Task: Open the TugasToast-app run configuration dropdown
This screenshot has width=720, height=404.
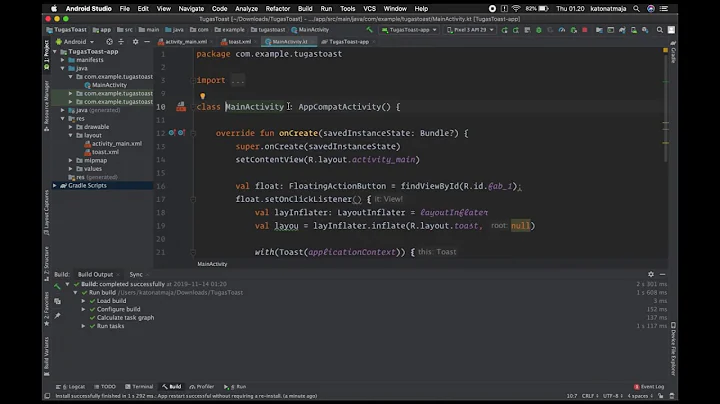Action: 409,30
